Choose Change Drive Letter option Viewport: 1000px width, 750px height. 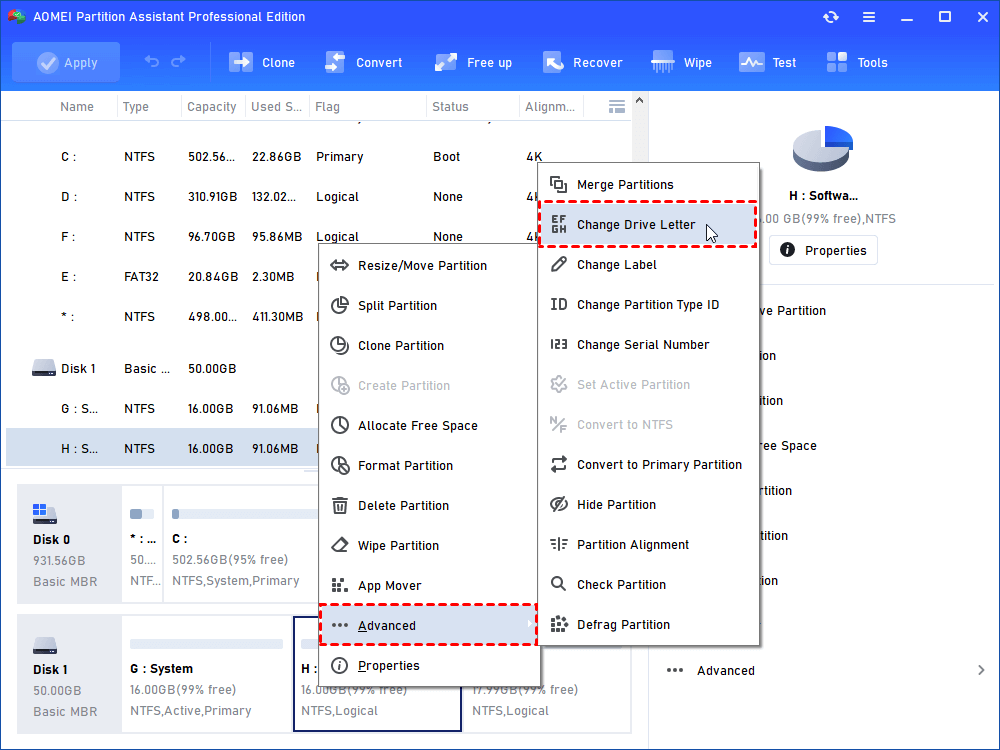click(x=649, y=224)
